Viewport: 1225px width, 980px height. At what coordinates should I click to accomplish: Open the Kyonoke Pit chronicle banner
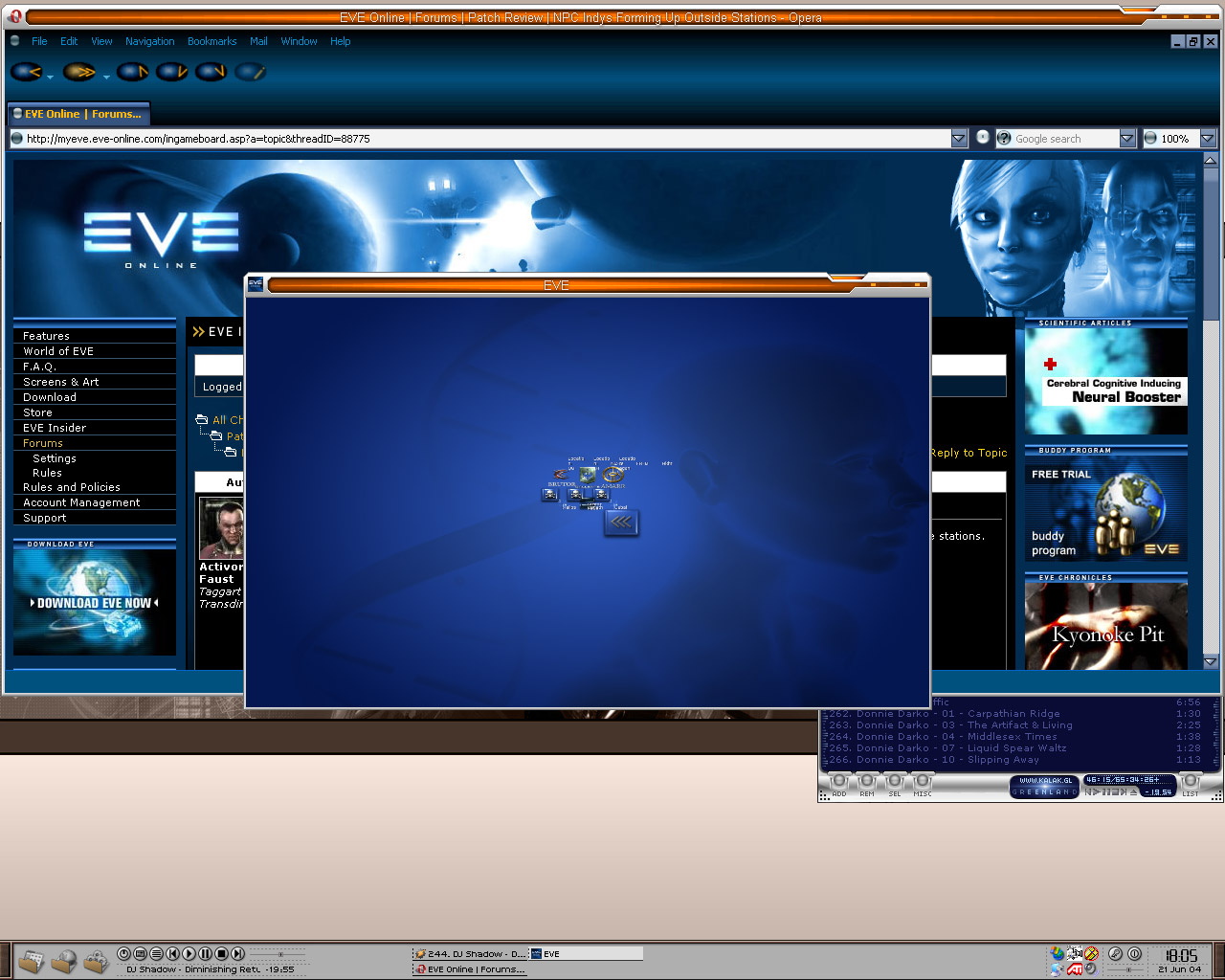[1106, 627]
